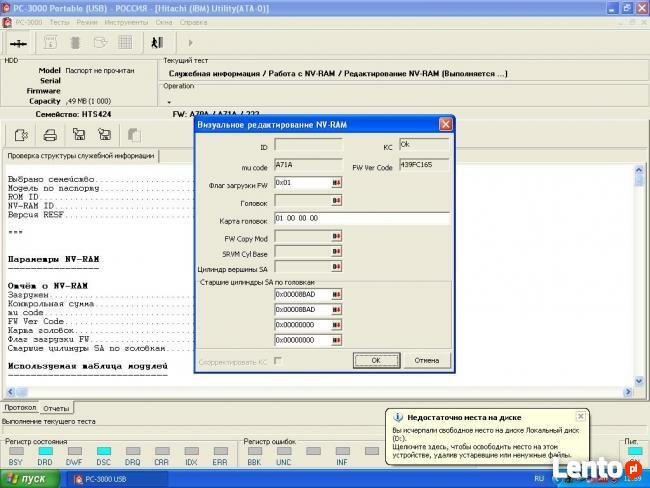
Task: Click the first save-disk icon right of the printer
Action: tap(77, 134)
